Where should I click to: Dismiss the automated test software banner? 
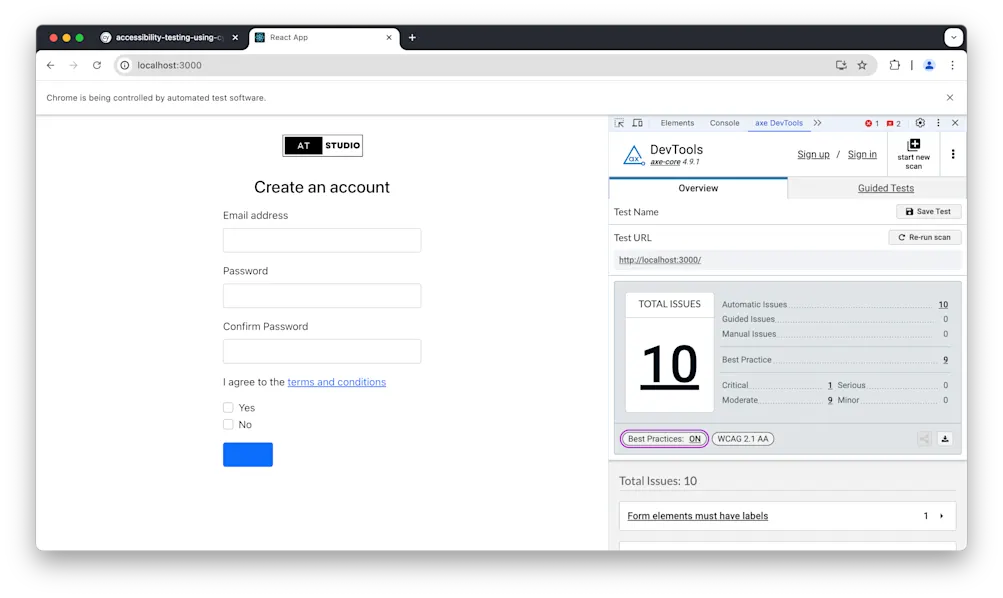[x=950, y=98]
